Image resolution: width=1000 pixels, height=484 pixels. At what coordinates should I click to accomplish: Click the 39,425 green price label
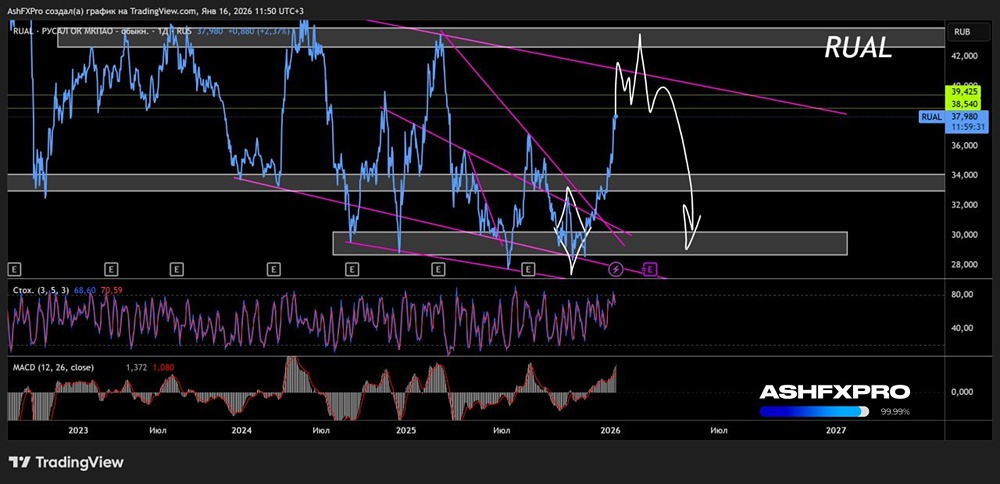965,92
